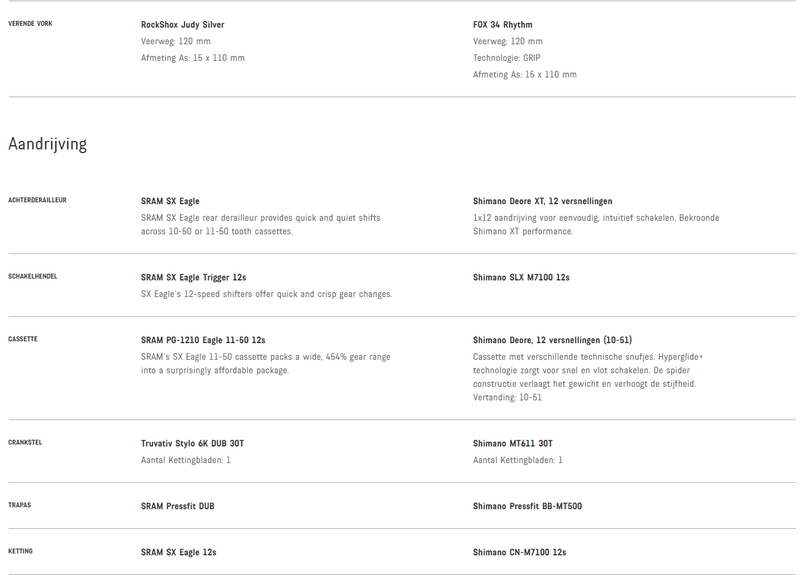
Task: Click Shimano Deore 12 versnellingen (10-51) title
Action: (552, 340)
